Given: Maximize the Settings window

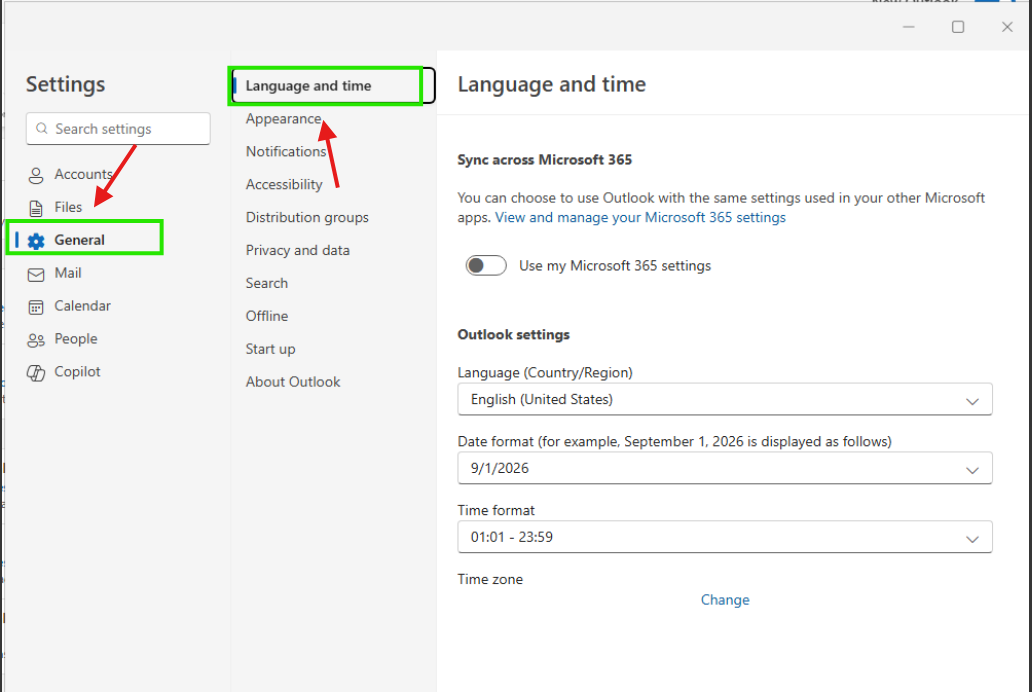Looking at the screenshot, I should (x=958, y=26).
